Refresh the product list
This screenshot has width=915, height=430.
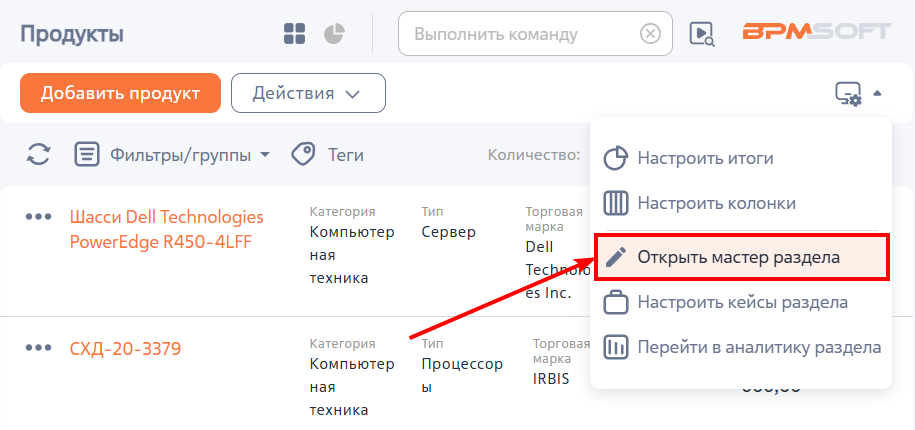[x=39, y=155]
